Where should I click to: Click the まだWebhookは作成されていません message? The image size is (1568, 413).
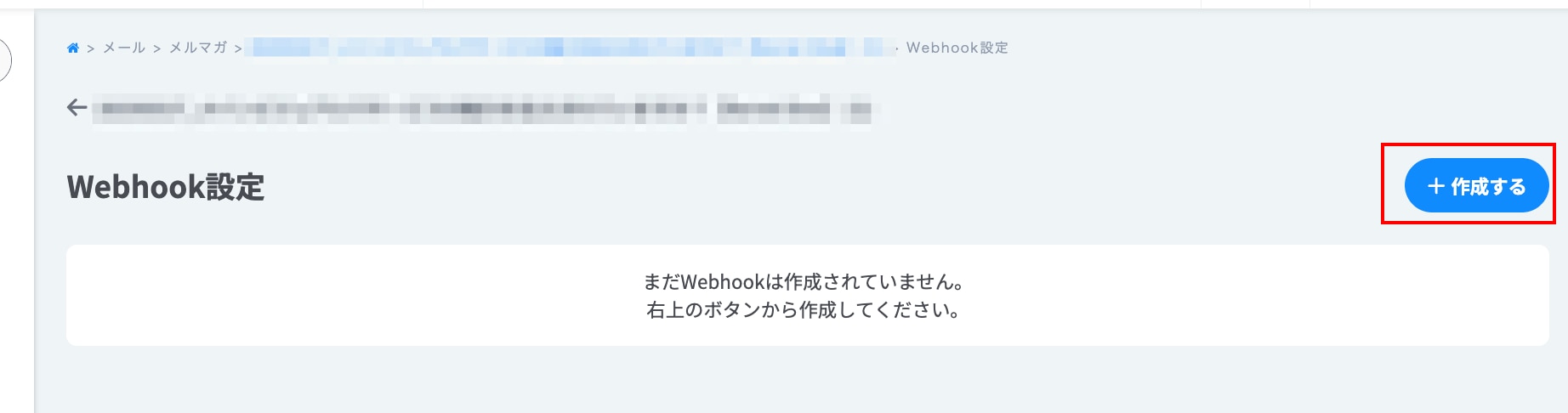pos(804,281)
